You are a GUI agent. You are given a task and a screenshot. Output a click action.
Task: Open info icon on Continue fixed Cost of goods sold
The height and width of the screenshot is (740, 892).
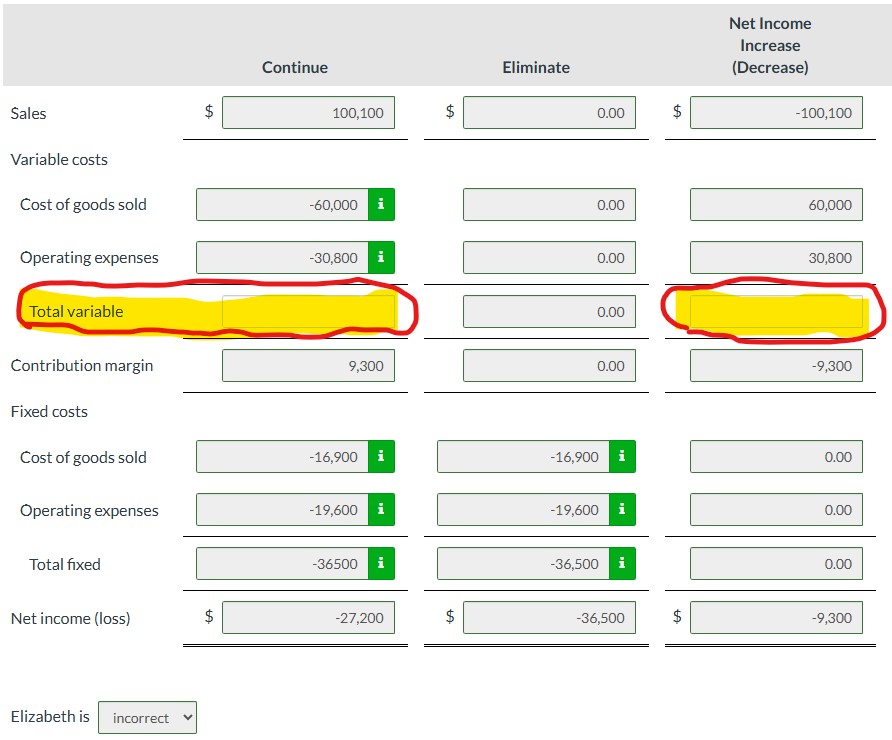[381, 456]
